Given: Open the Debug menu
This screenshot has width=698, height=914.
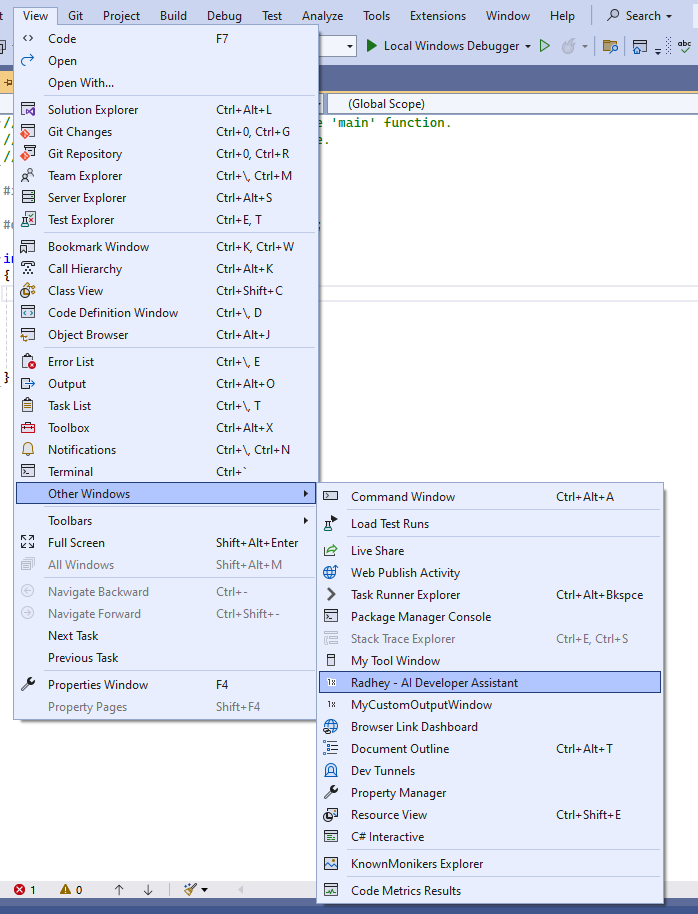Looking at the screenshot, I should pyautogui.click(x=225, y=16).
